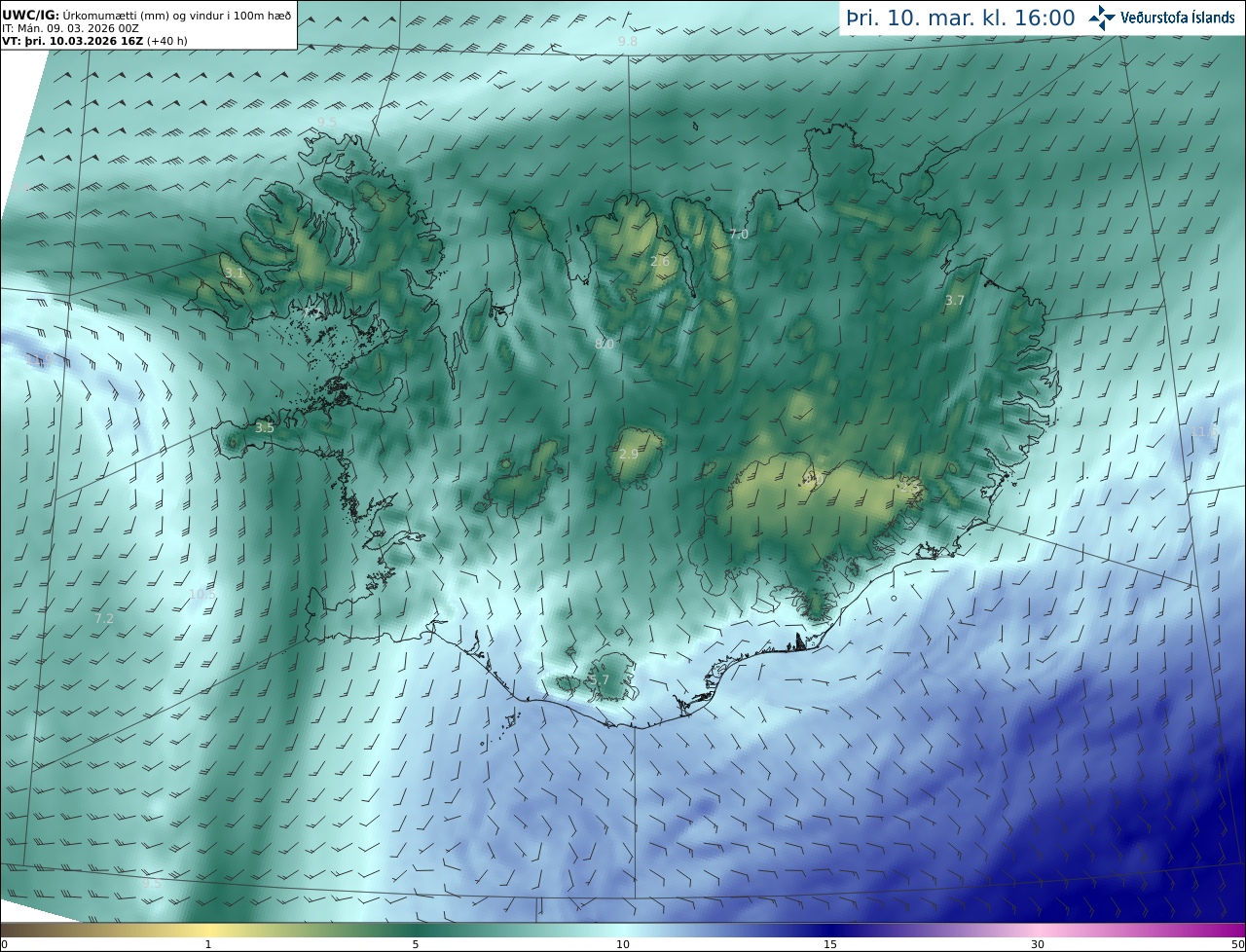Click the 7.2 value over the southwest sea
This screenshot has width=1246, height=952.
pos(104,619)
